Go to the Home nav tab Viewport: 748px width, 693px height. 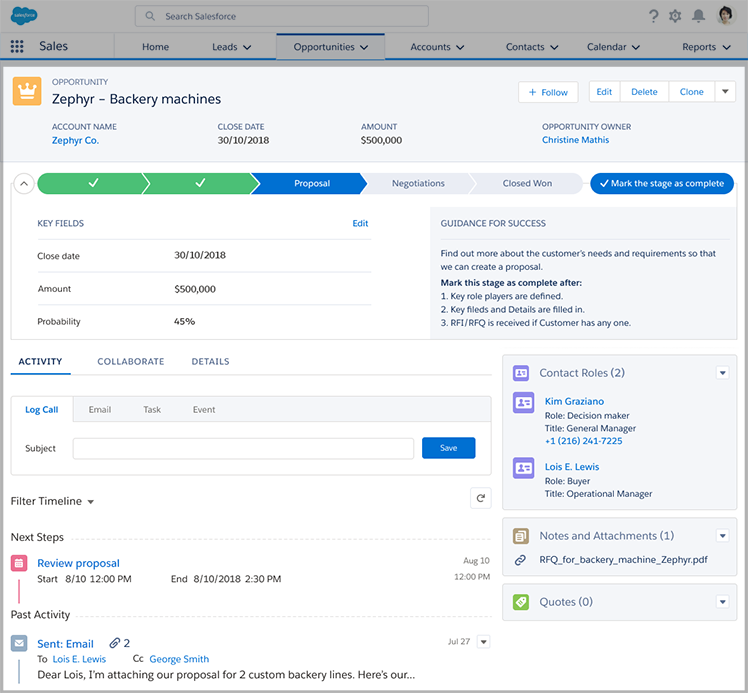click(156, 47)
